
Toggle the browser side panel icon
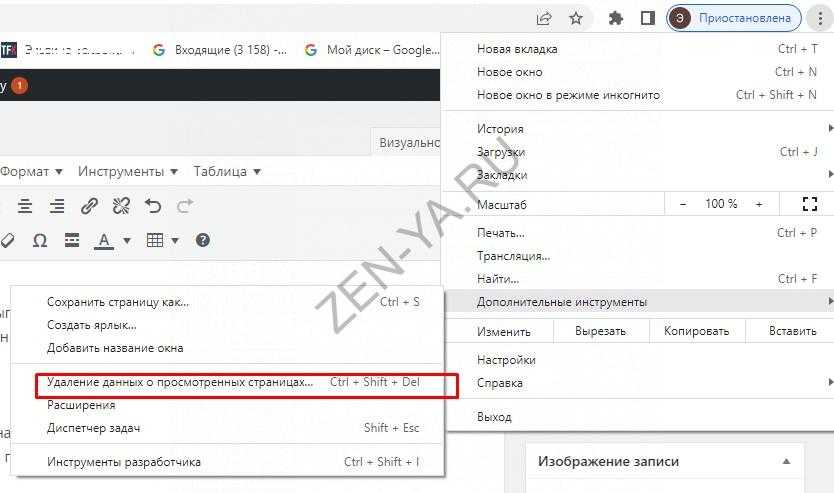(x=647, y=18)
